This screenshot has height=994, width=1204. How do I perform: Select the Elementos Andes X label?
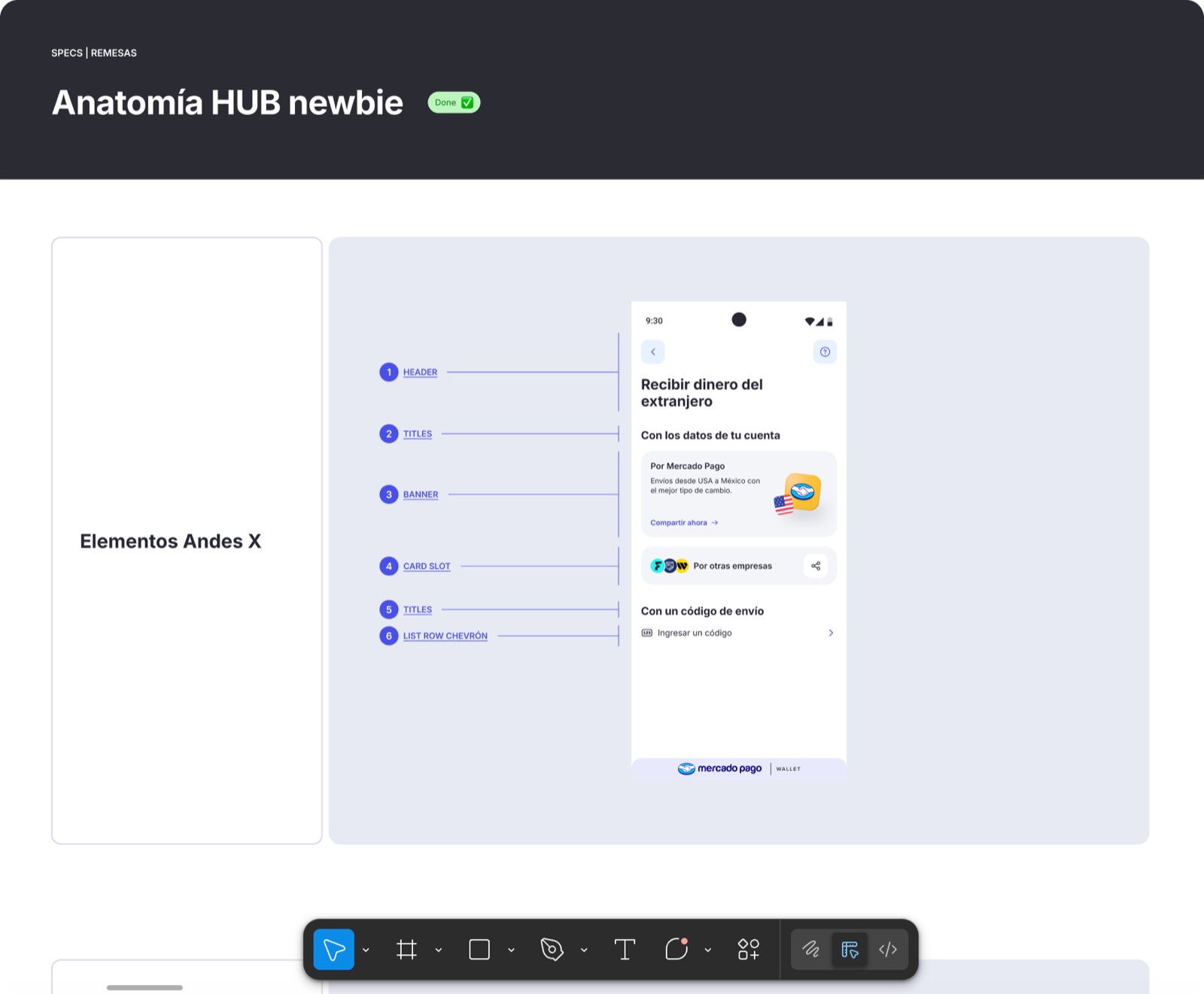pyautogui.click(x=171, y=542)
